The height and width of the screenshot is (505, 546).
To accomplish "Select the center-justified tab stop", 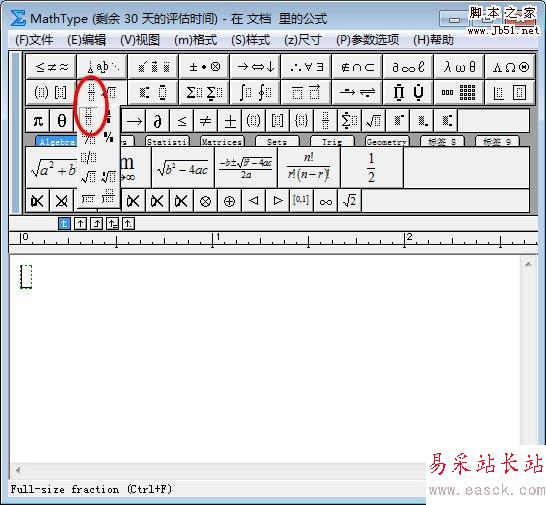I will coord(80,223).
